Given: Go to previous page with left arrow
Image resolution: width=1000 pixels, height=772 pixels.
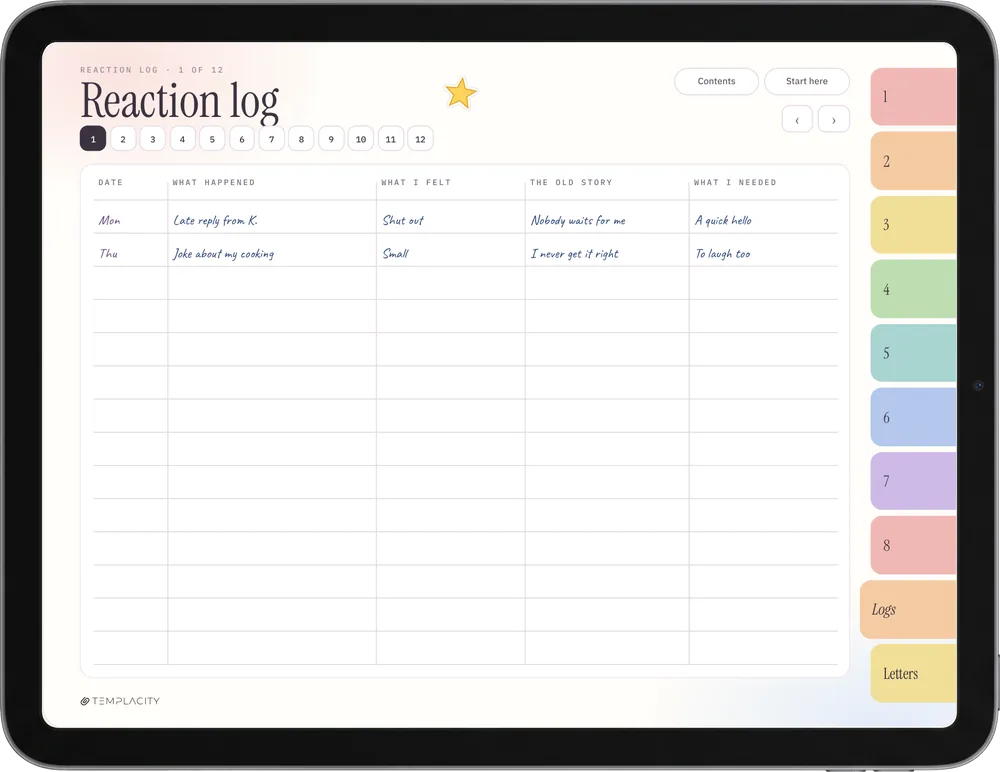Looking at the screenshot, I should tap(797, 119).
